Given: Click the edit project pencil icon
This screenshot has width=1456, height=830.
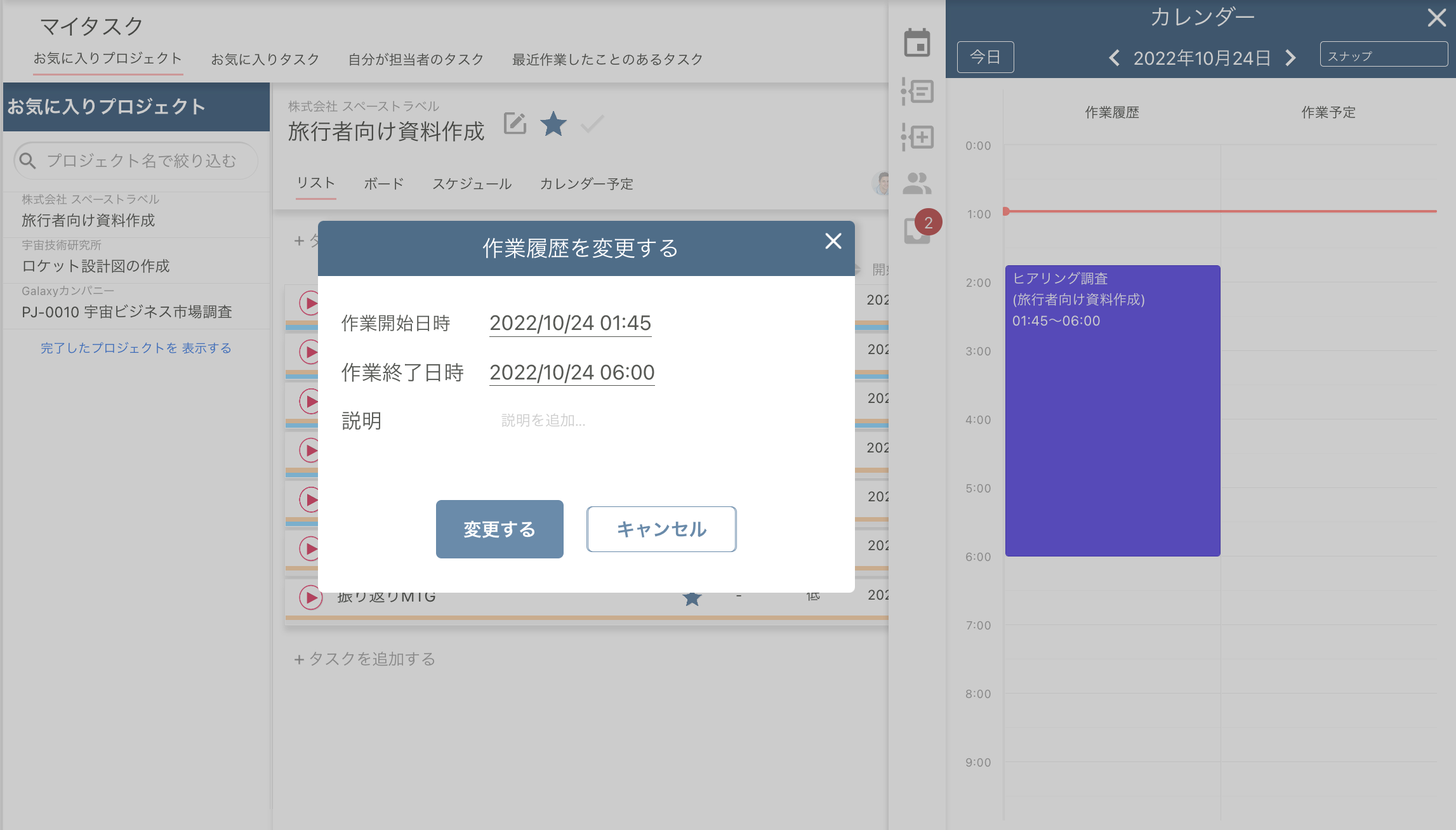Looking at the screenshot, I should (515, 123).
